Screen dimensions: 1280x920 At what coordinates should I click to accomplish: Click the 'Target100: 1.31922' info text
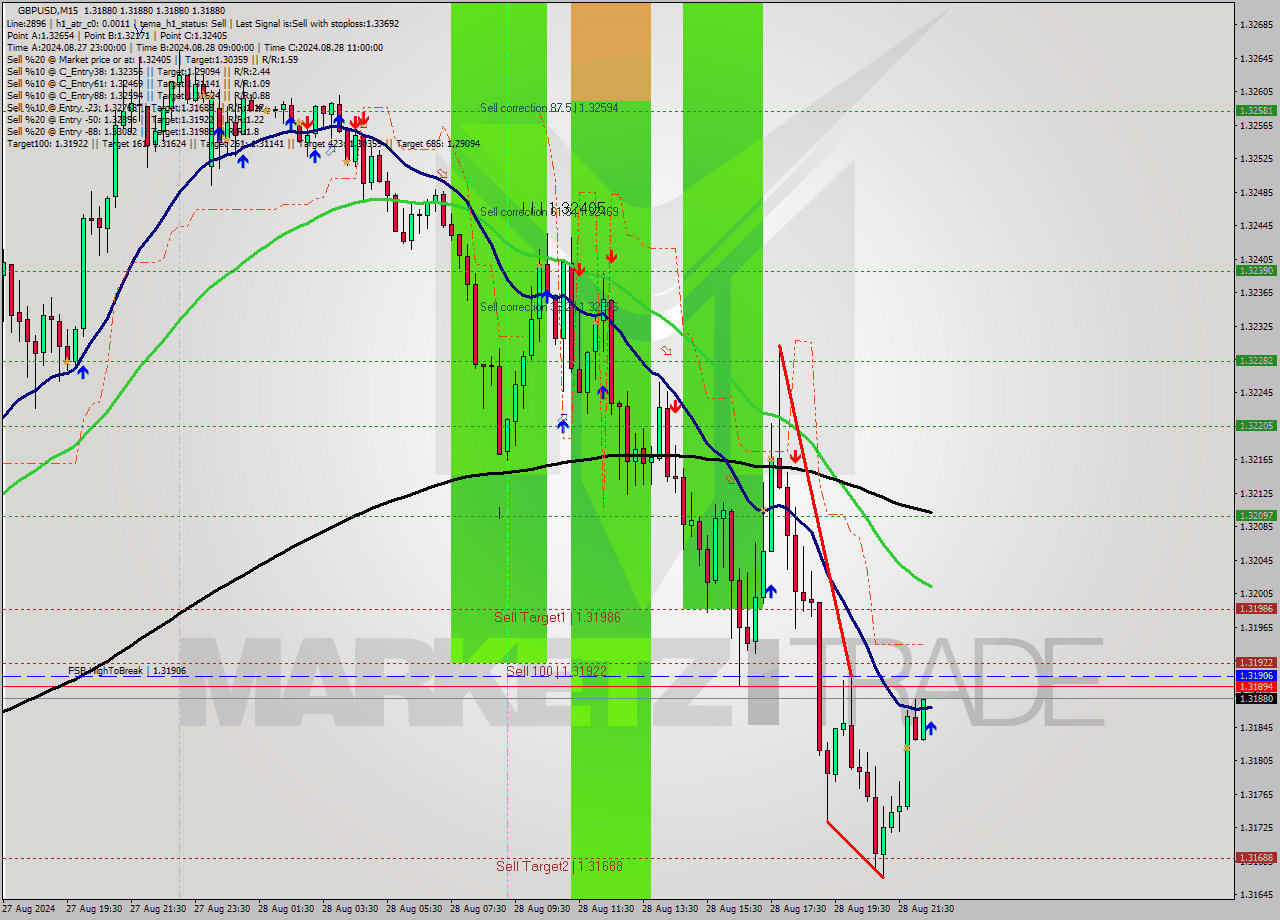click(x=47, y=143)
